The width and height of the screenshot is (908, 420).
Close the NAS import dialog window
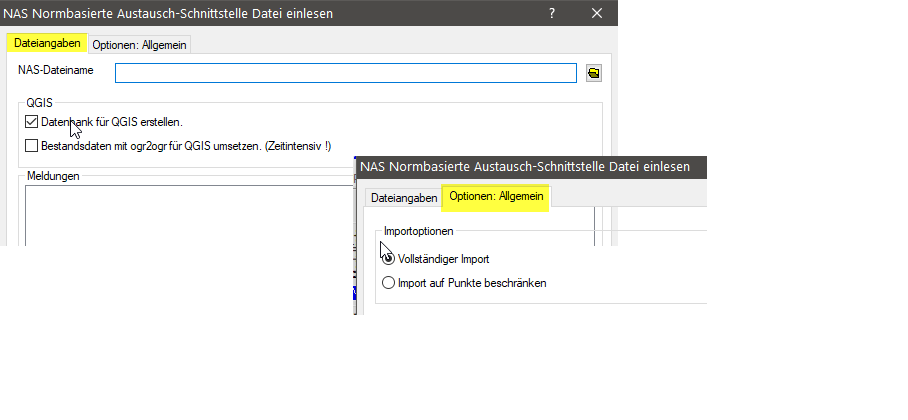[x=597, y=13]
